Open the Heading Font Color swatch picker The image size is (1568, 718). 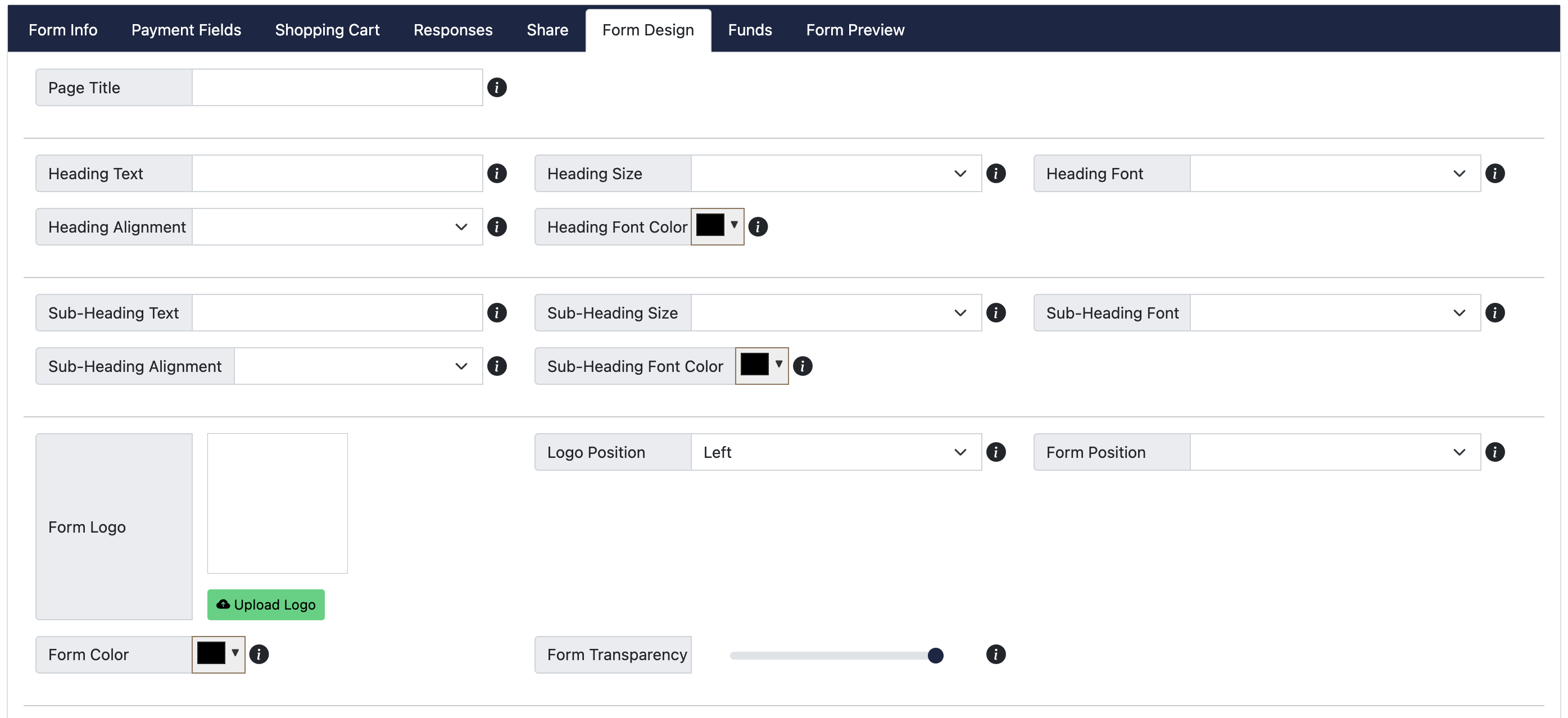pyautogui.click(x=717, y=226)
